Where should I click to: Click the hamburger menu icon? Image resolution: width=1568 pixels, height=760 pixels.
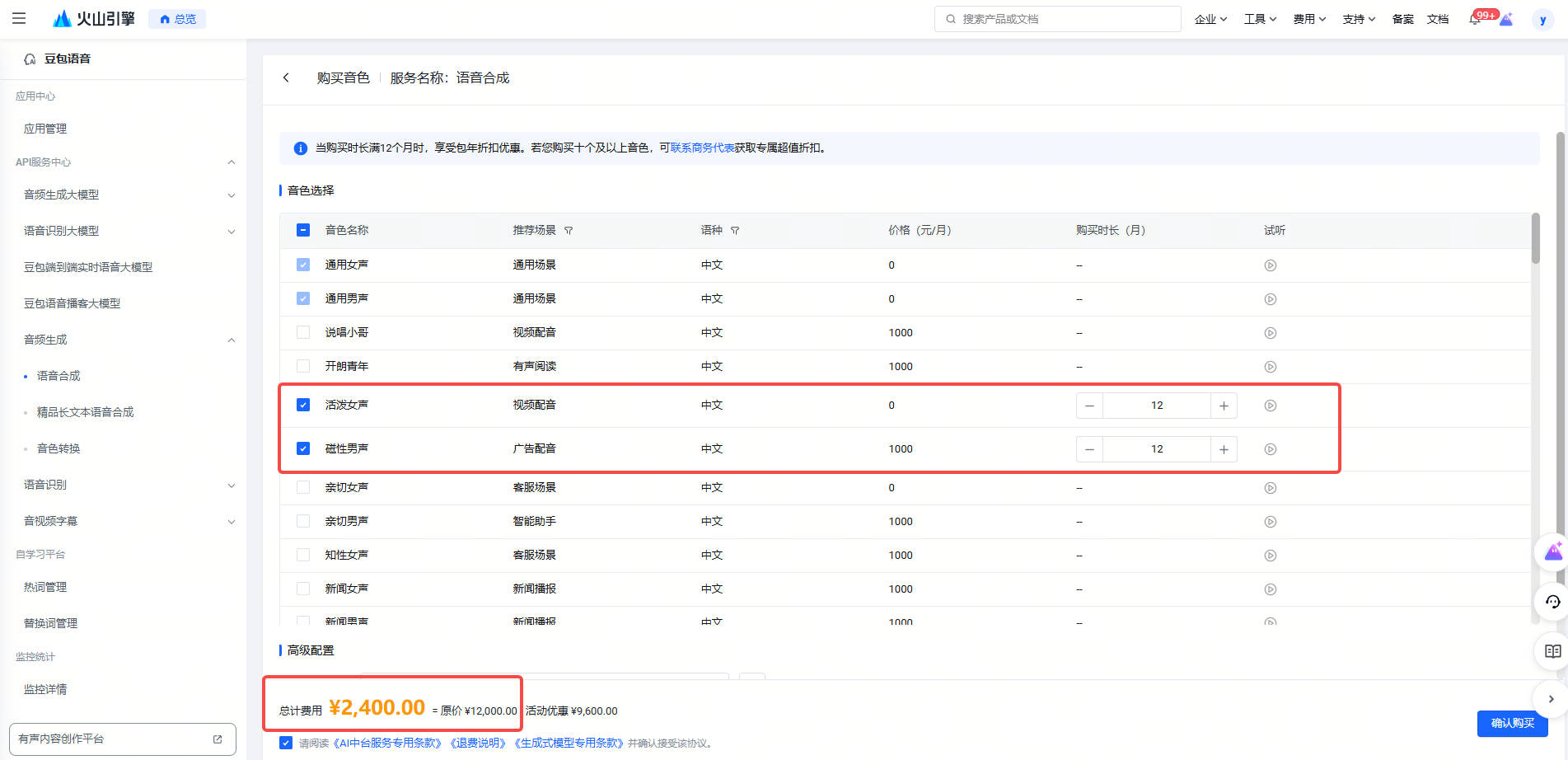tap(19, 18)
